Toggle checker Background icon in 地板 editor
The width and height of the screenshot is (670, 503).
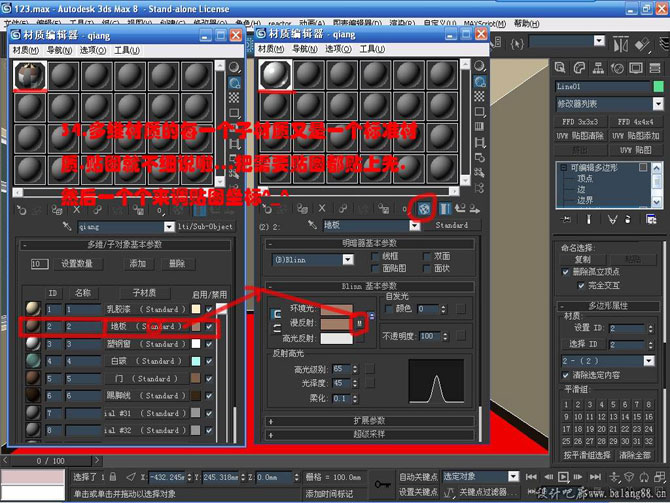point(480,96)
